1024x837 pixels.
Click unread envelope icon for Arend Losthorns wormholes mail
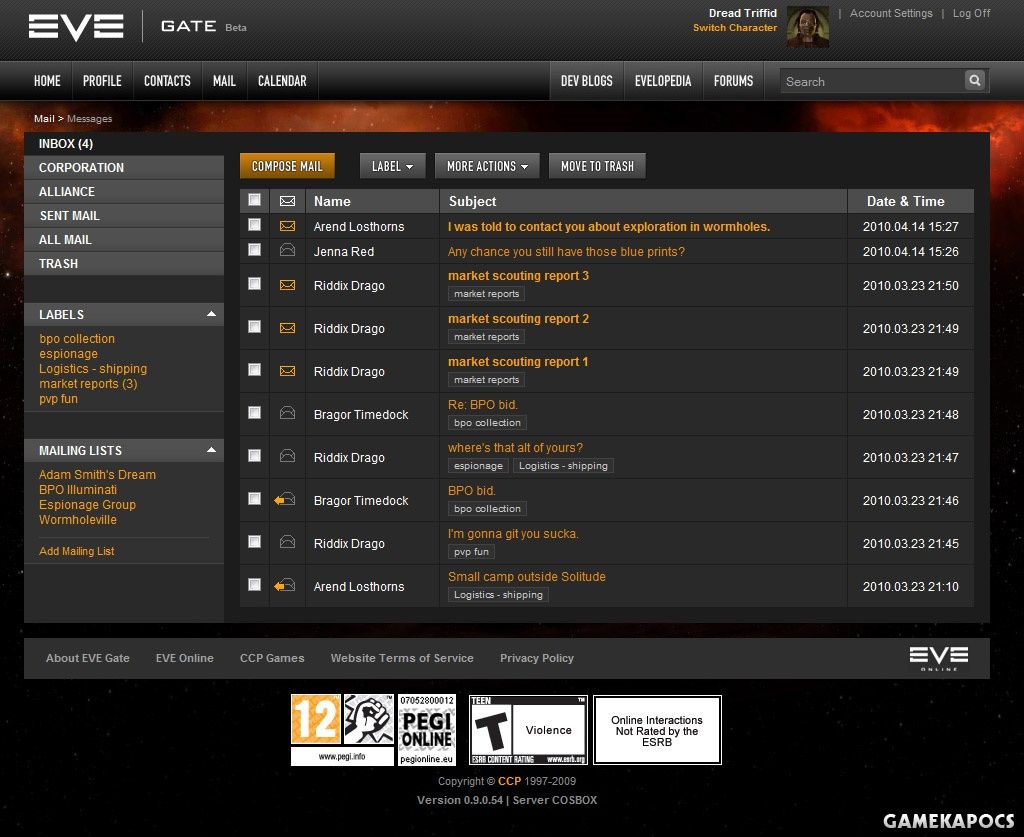(287, 226)
